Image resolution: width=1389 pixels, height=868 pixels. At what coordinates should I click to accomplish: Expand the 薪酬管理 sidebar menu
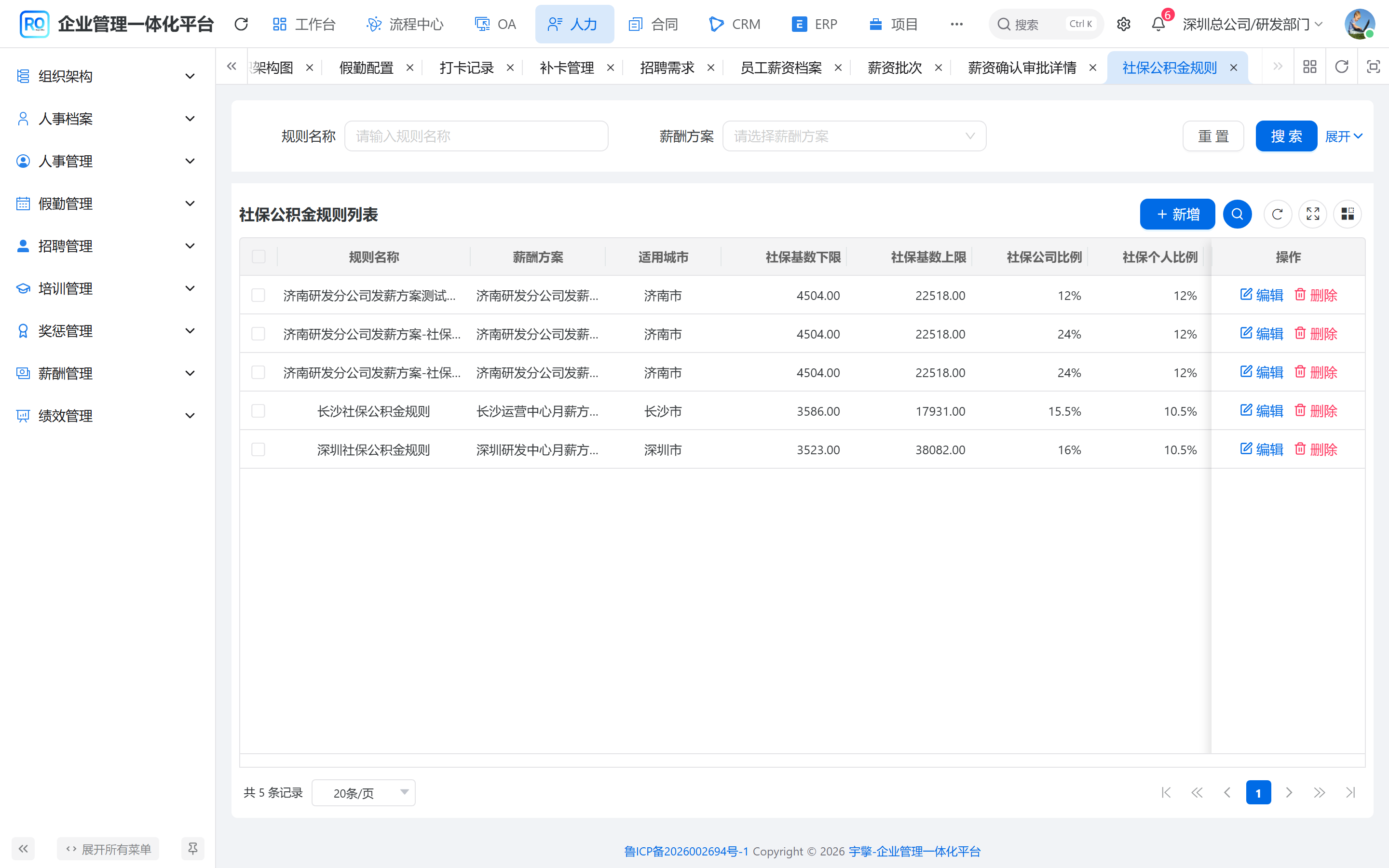coord(108,374)
